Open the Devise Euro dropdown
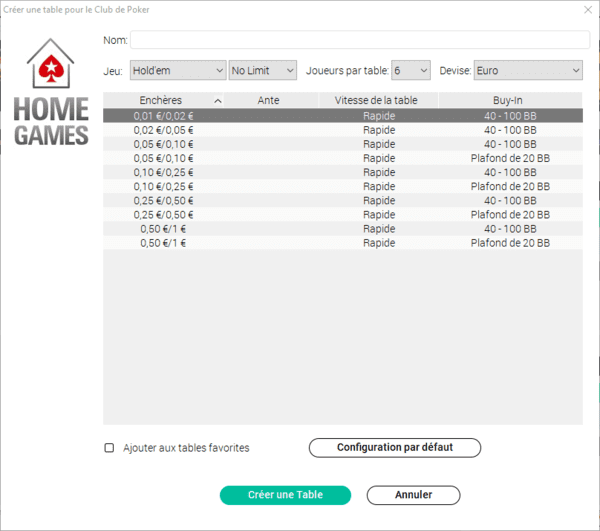Image resolution: width=600 pixels, height=531 pixels. 528,70
